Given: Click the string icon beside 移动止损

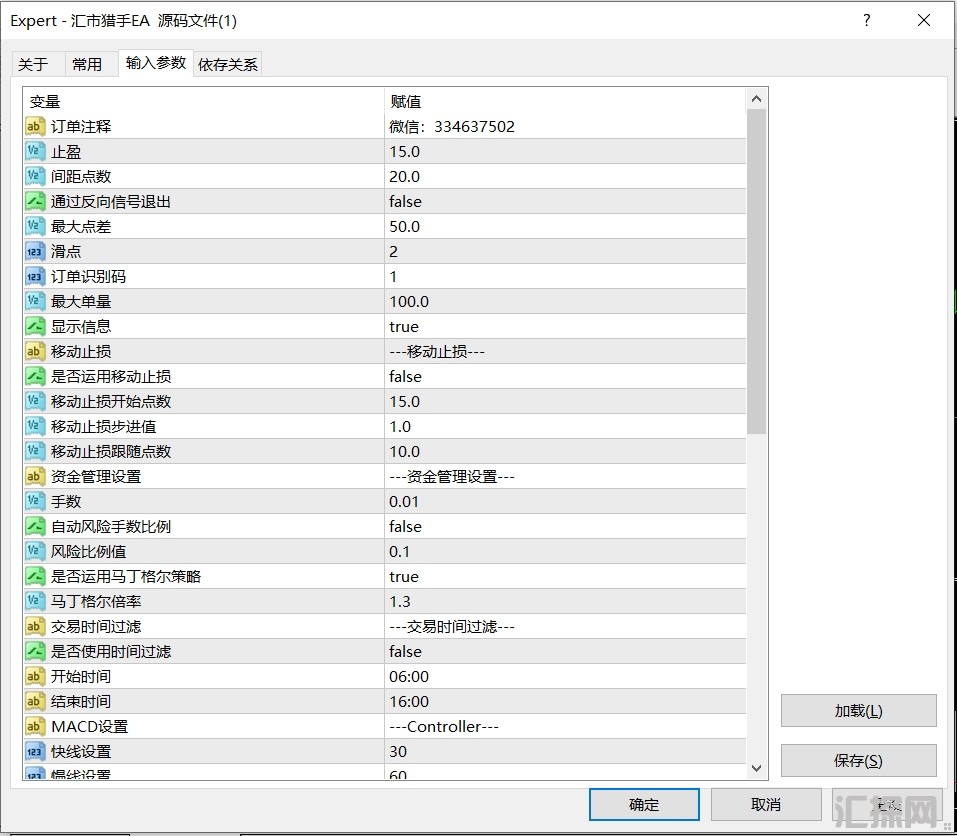Looking at the screenshot, I should (35, 351).
